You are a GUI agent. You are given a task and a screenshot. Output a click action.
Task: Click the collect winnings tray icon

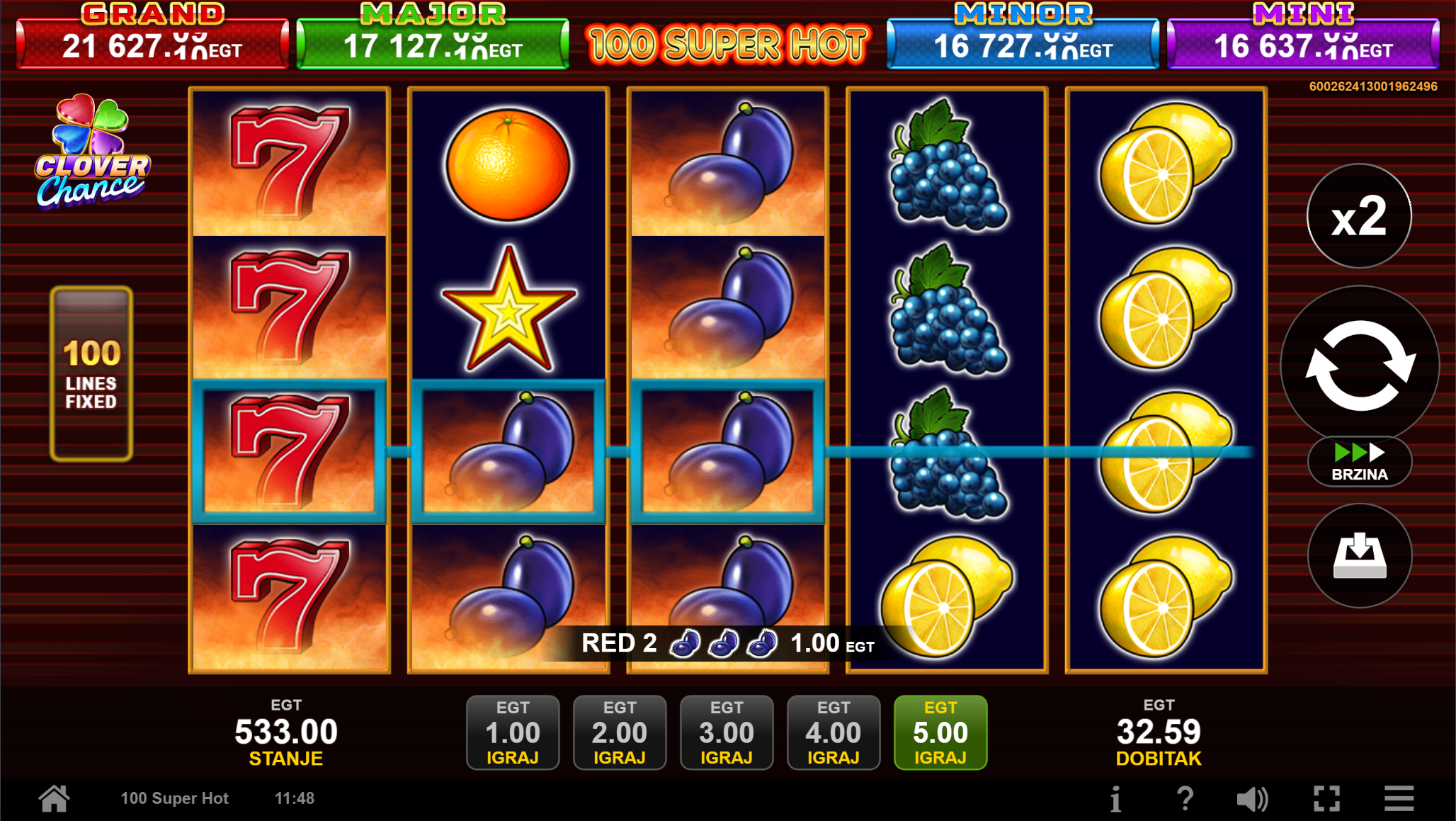coord(1360,556)
